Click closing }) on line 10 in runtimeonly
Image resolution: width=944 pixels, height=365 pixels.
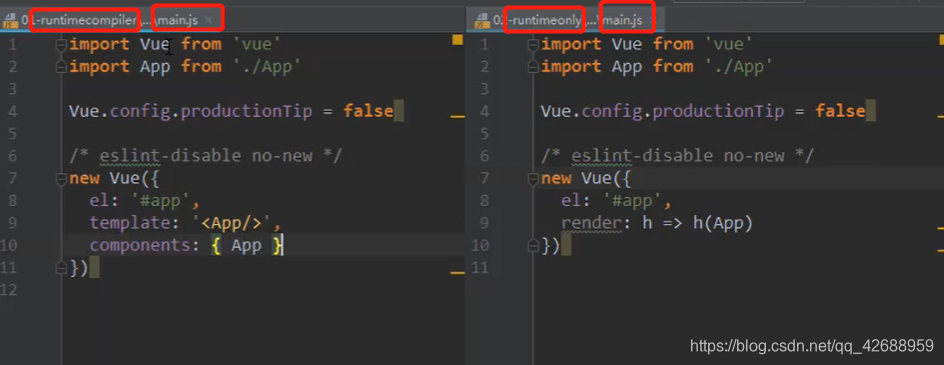[550, 246]
